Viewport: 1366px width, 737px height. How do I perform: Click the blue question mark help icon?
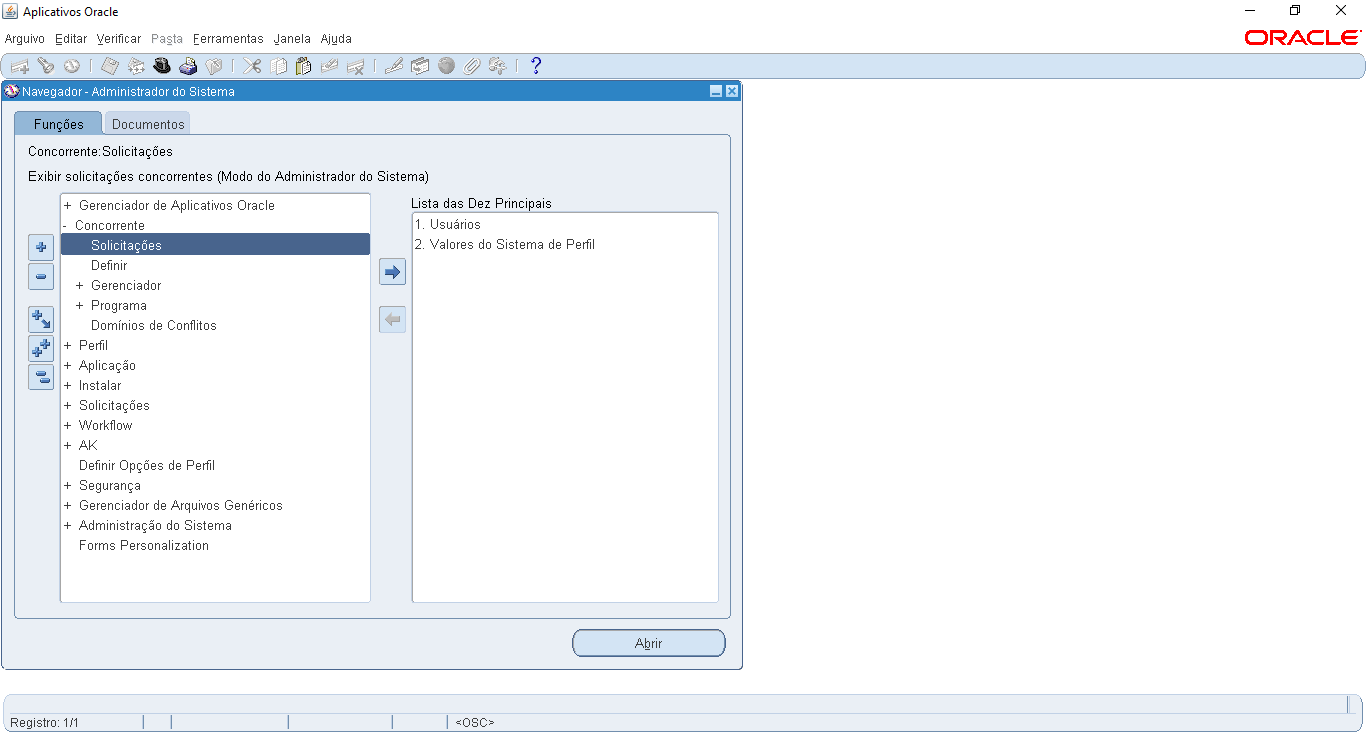pos(536,66)
